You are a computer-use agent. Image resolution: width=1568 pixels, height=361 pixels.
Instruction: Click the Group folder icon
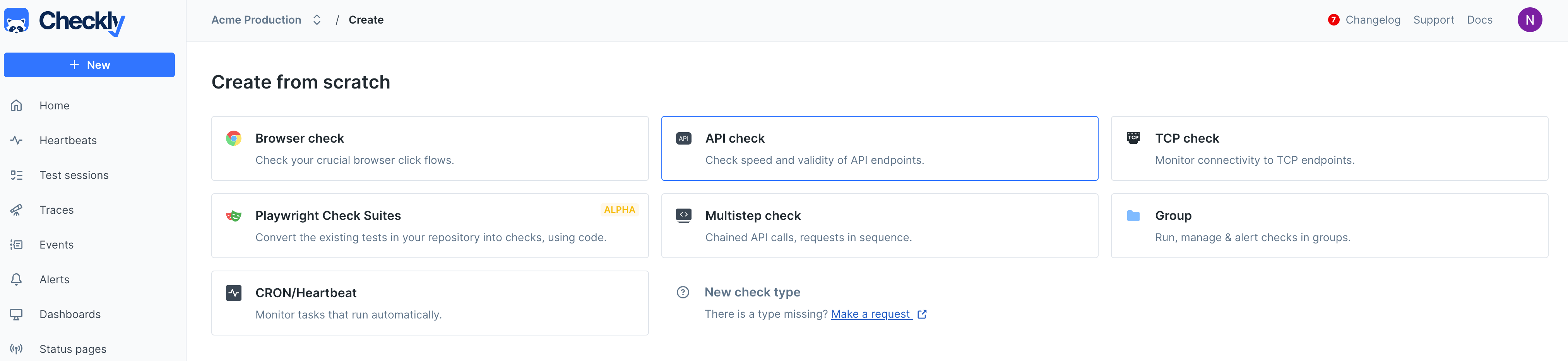(x=1133, y=216)
